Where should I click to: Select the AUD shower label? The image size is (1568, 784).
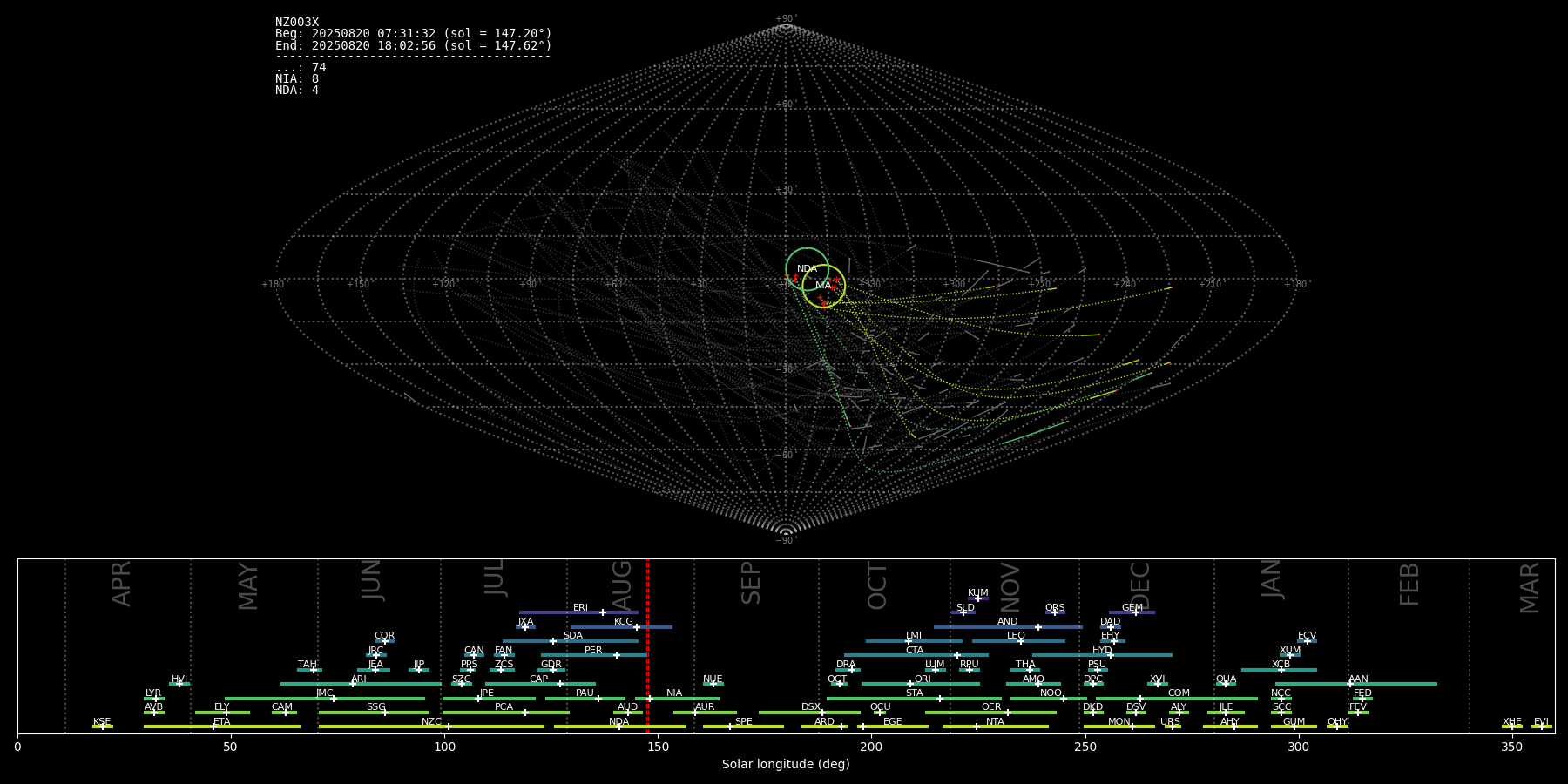tap(627, 707)
